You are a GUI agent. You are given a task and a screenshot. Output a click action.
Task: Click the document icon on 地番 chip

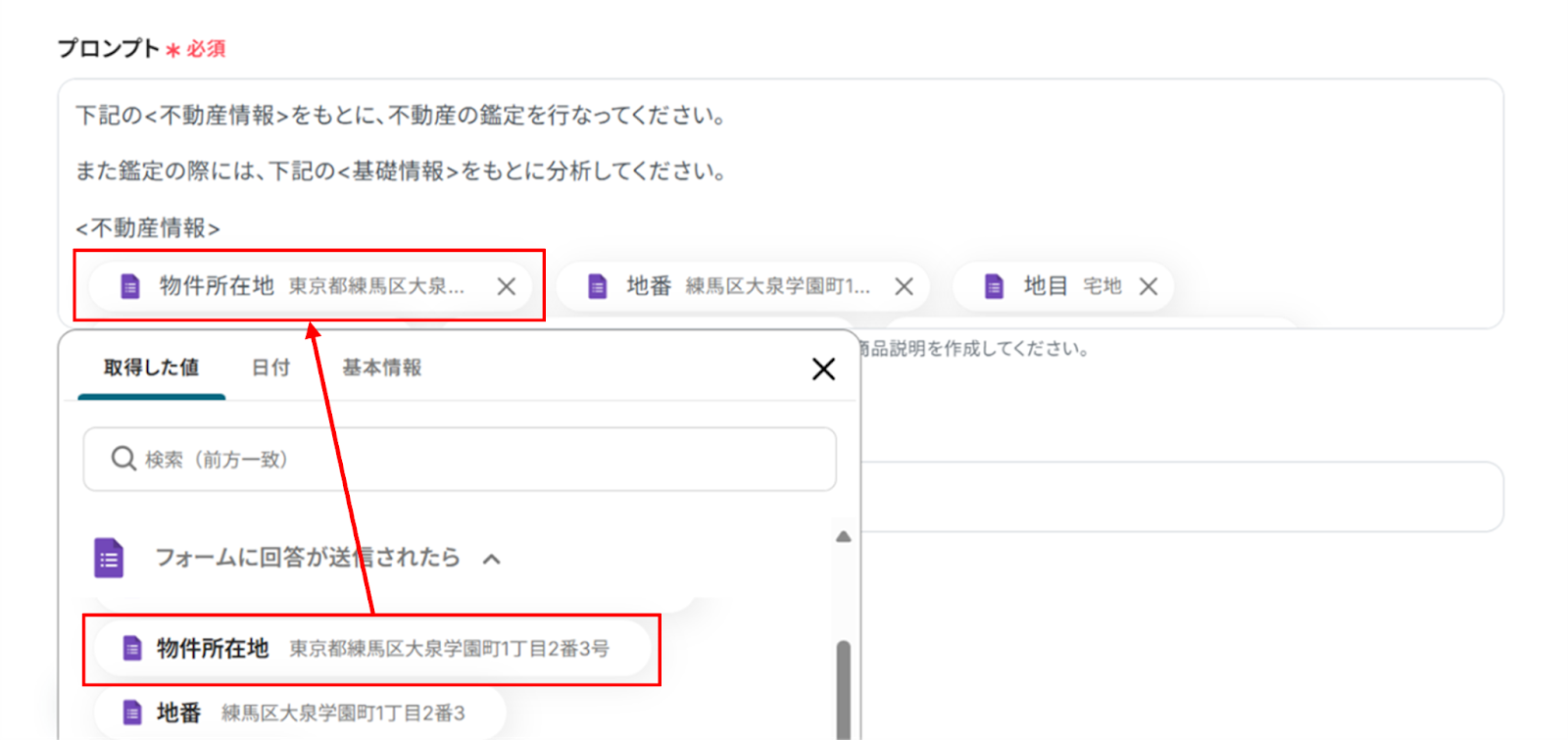coord(597,286)
